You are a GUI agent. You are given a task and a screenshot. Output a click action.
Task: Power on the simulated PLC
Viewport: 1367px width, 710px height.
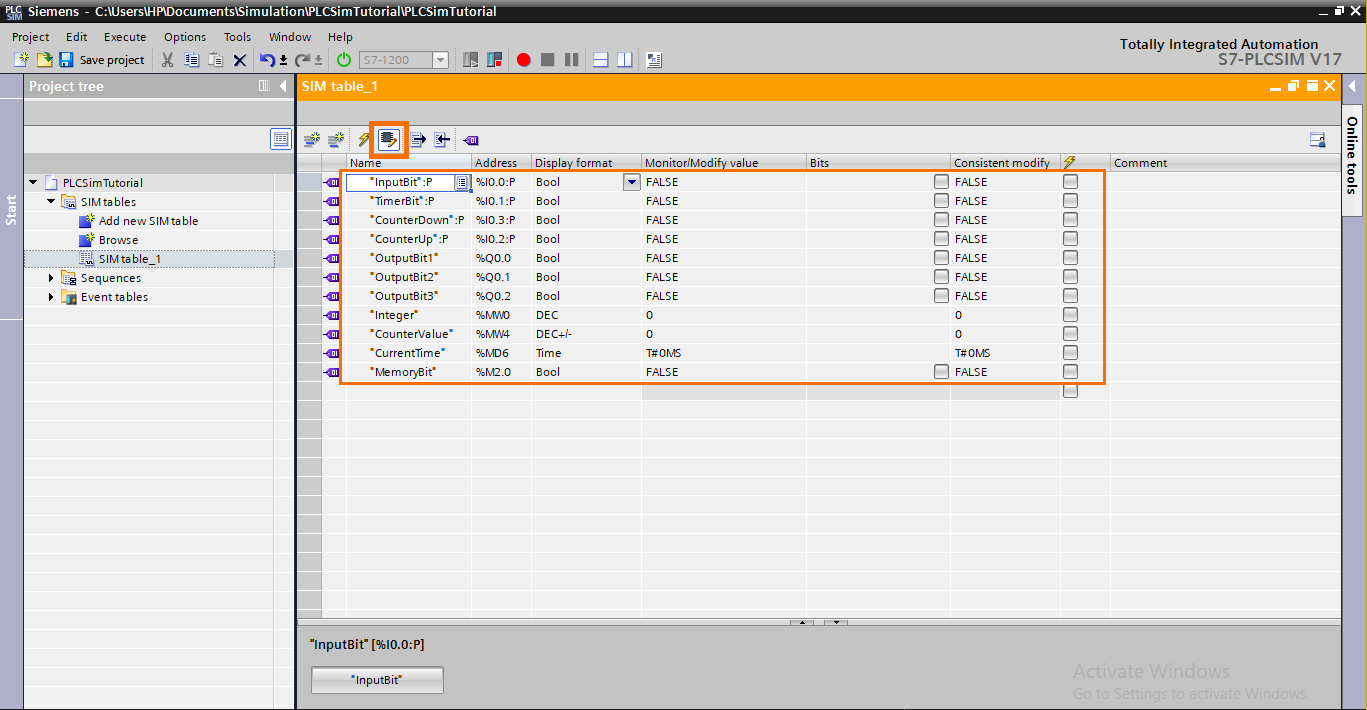(x=344, y=60)
